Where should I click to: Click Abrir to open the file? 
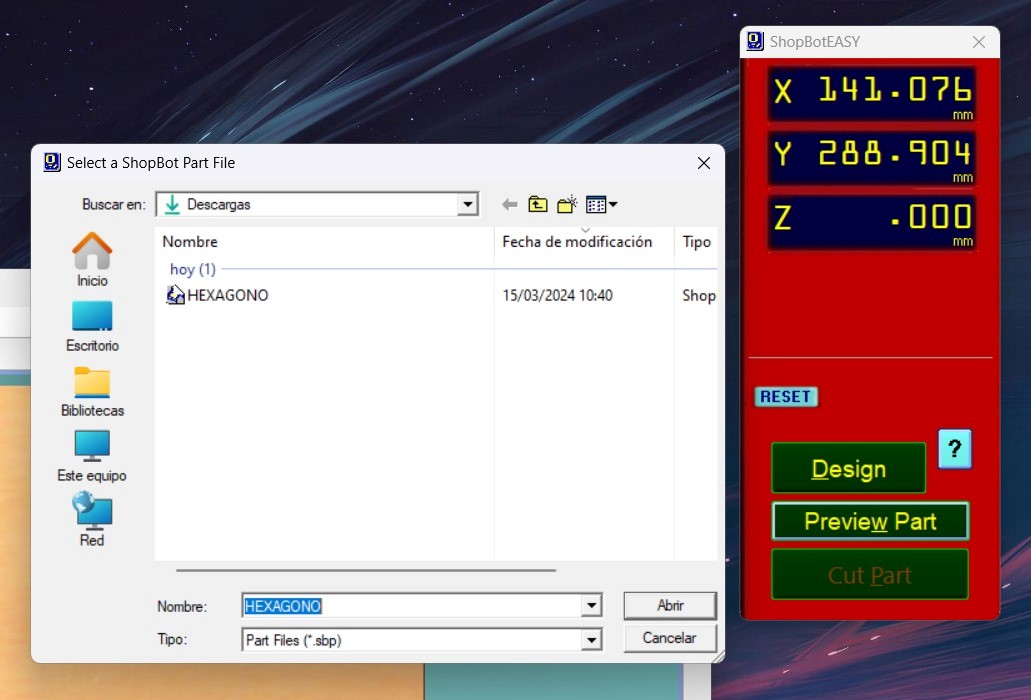(x=670, y=605)
